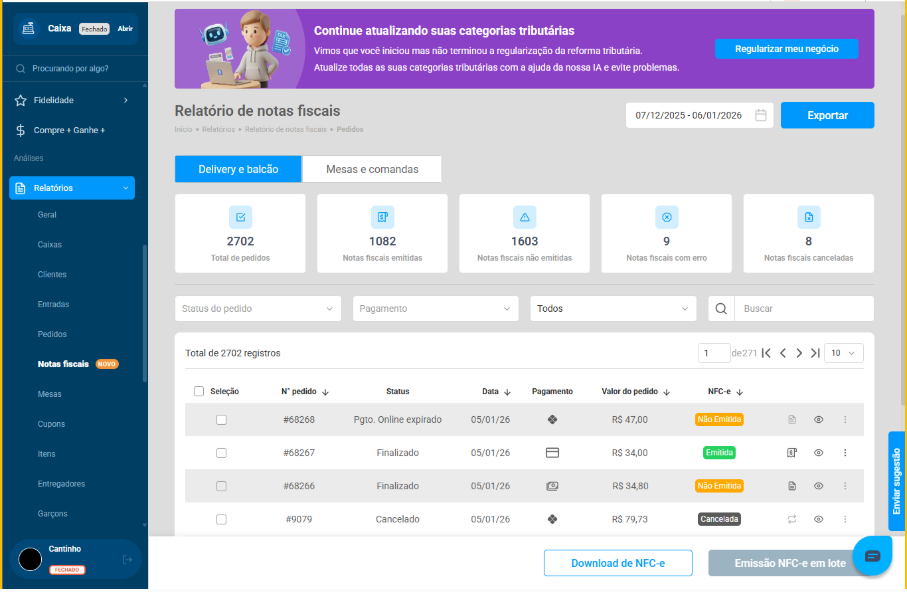
Task: Click the logout icon beside Cantinho
Action: [x=127, y=560]
